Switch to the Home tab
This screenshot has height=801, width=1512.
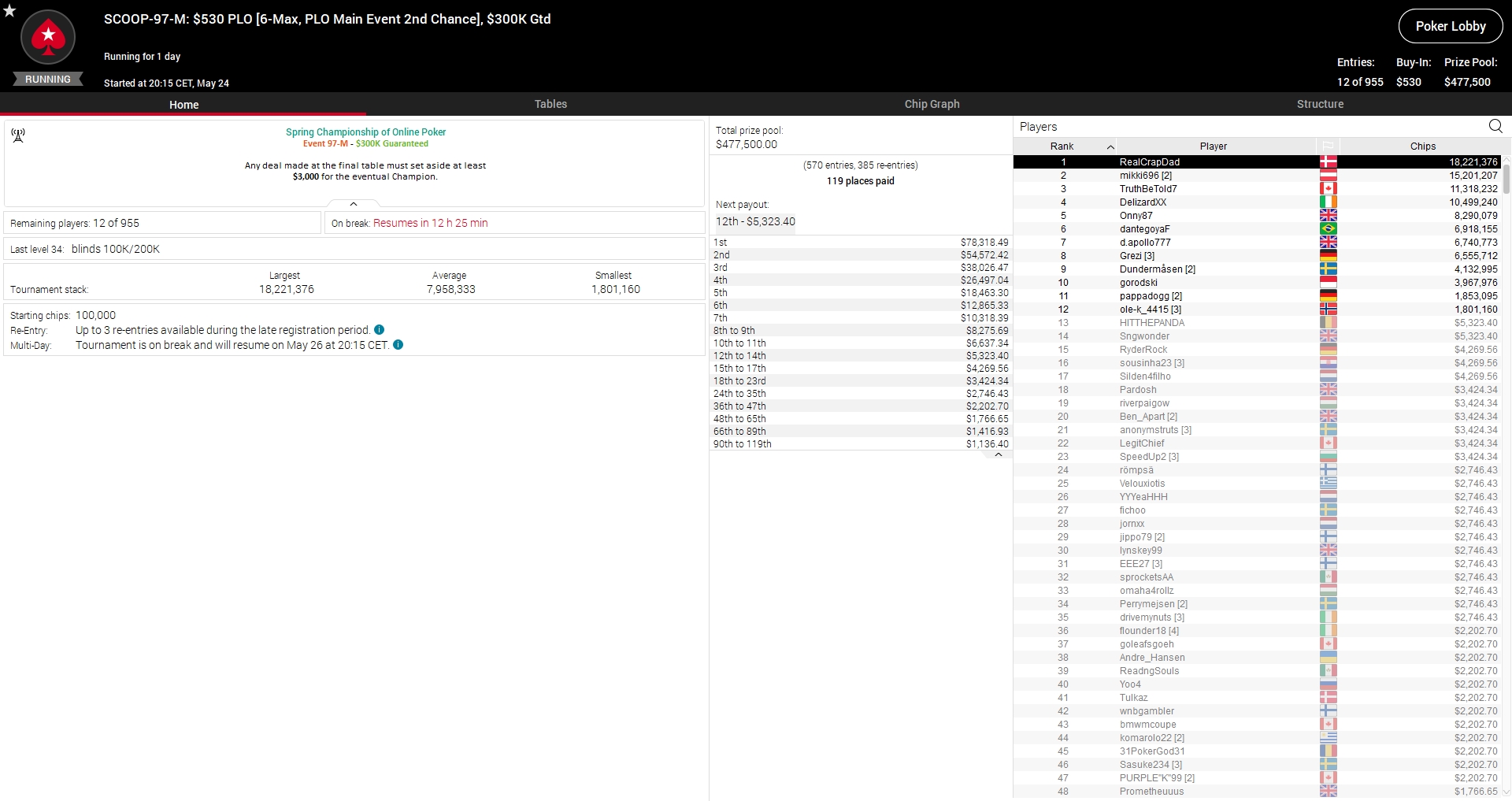click(183, 104)
